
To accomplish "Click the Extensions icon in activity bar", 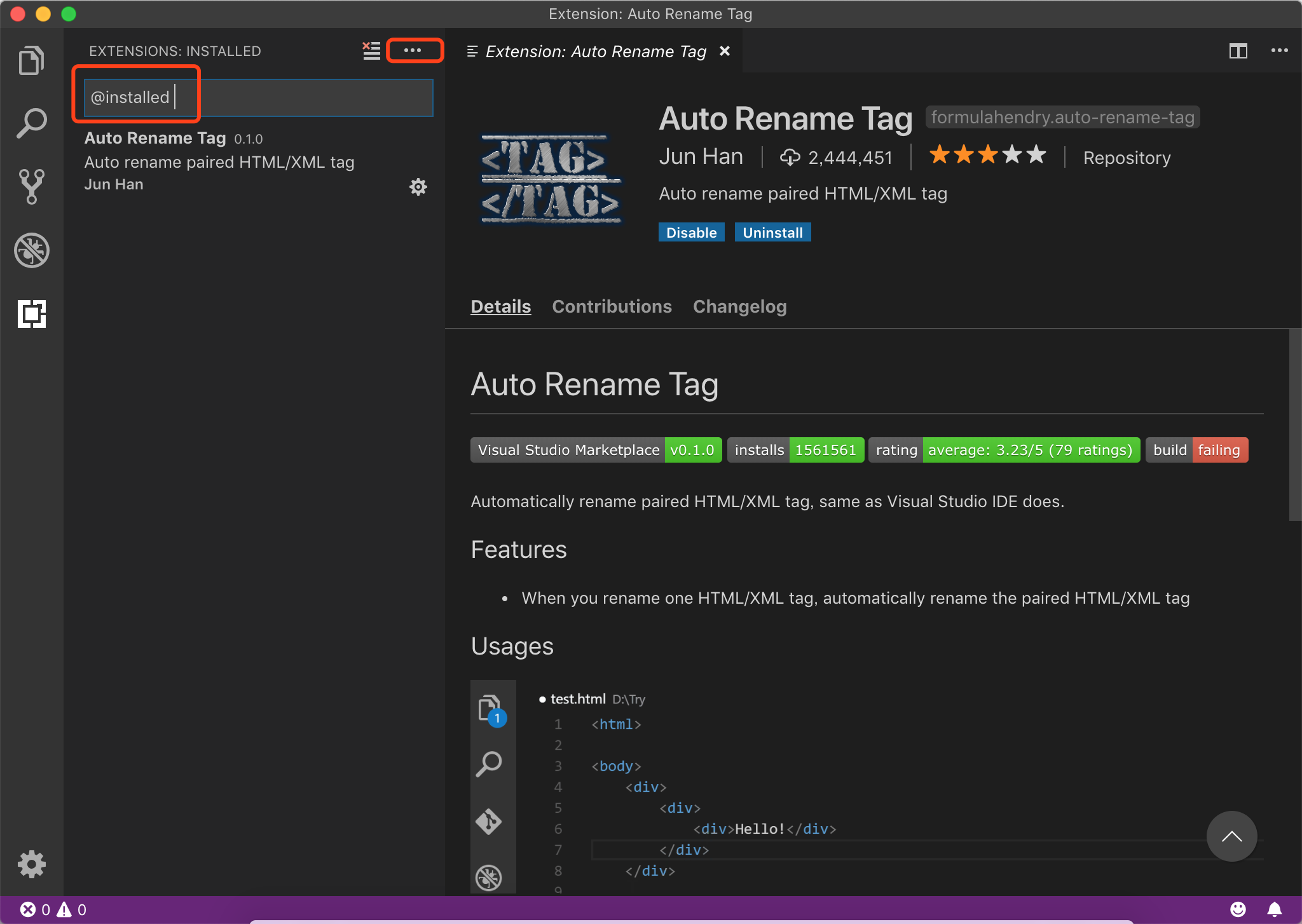I will (31, 313).
